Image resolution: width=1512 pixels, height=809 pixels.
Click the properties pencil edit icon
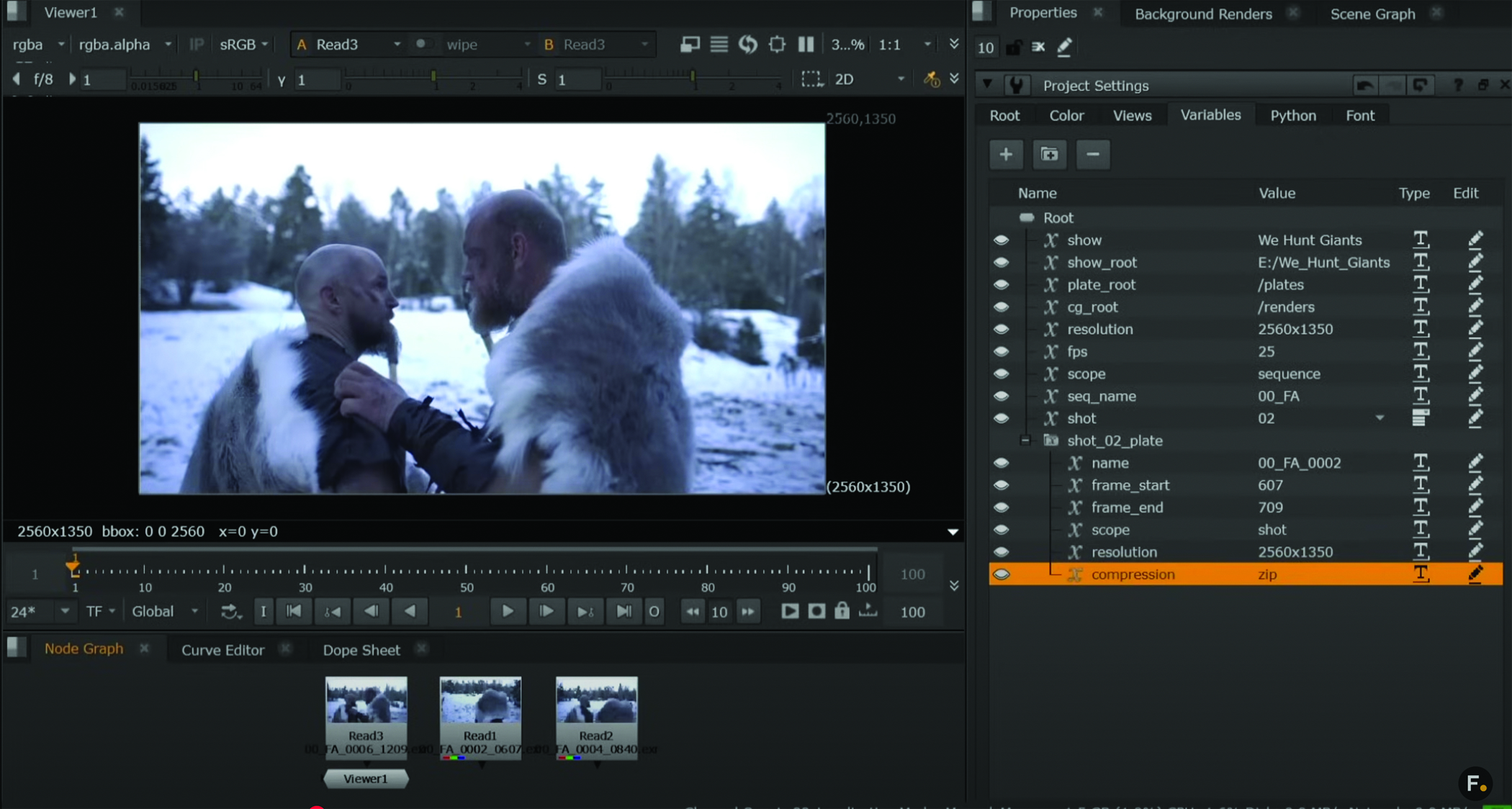point(1064,48)
